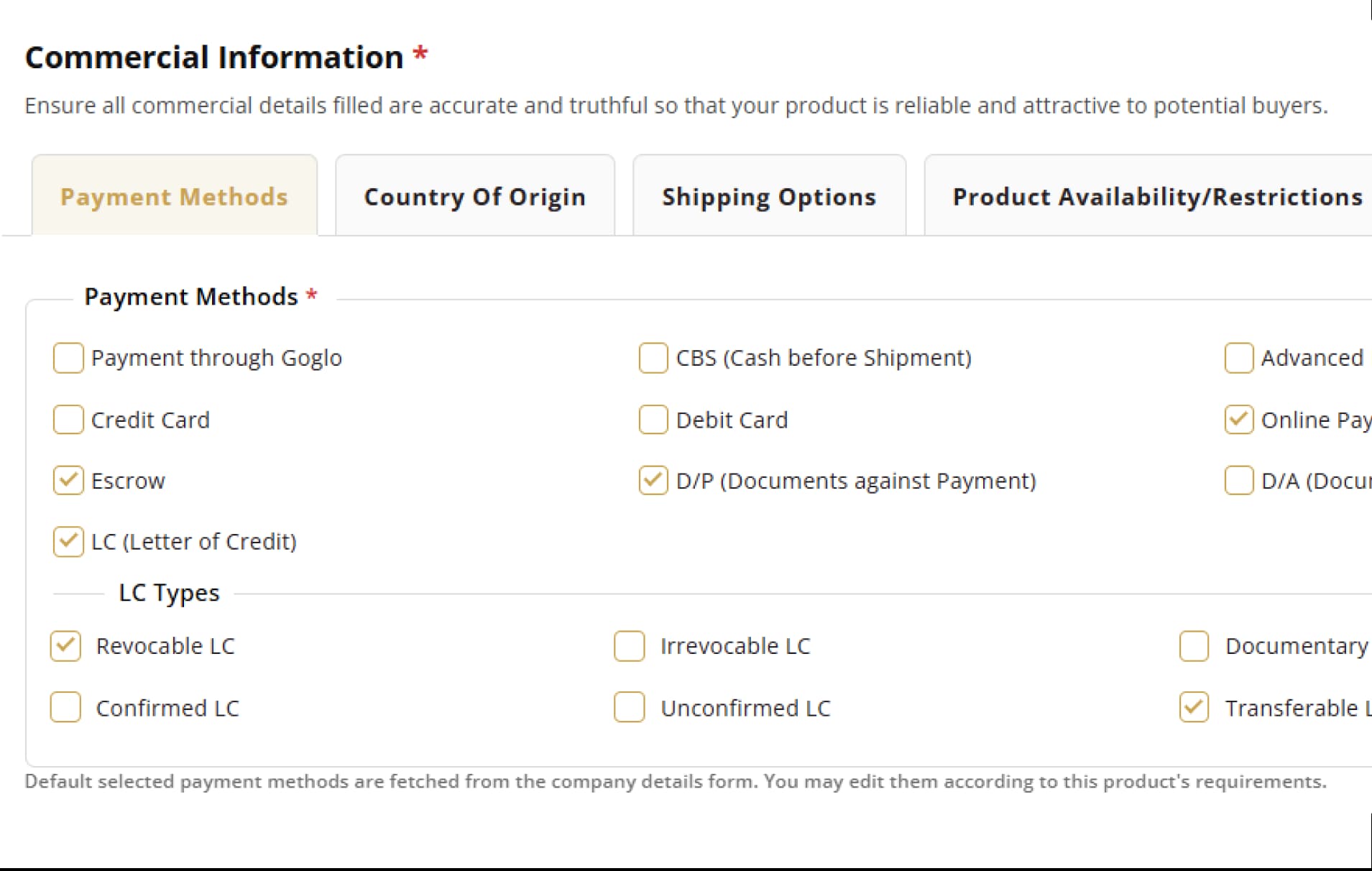The width and height of the screenshot is (1372, 871).
Task: Switch to the Payment Methods tab
Action: pos(174,196)
